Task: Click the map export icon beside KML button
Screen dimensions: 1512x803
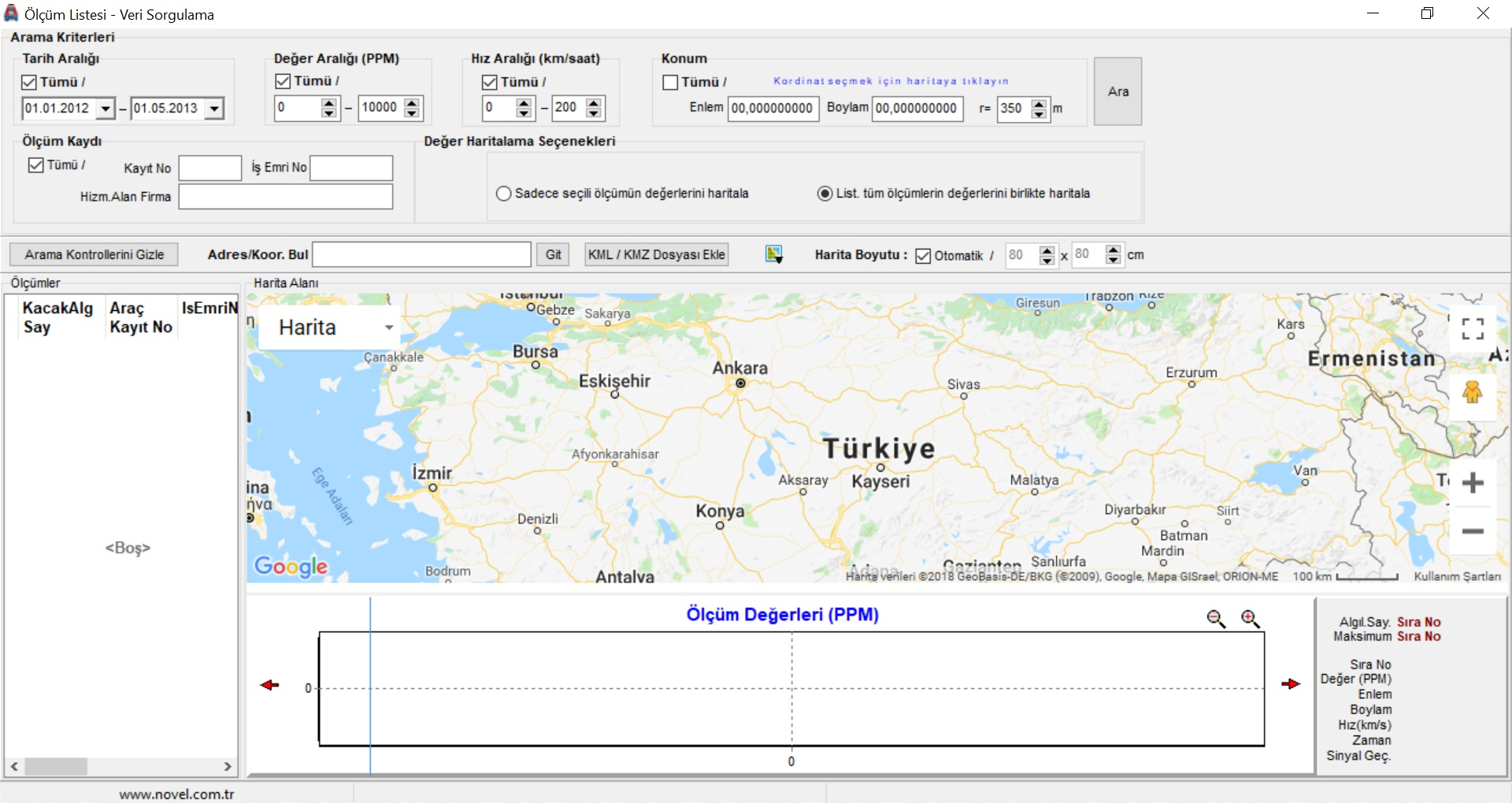Action: (x=774, y=254)
